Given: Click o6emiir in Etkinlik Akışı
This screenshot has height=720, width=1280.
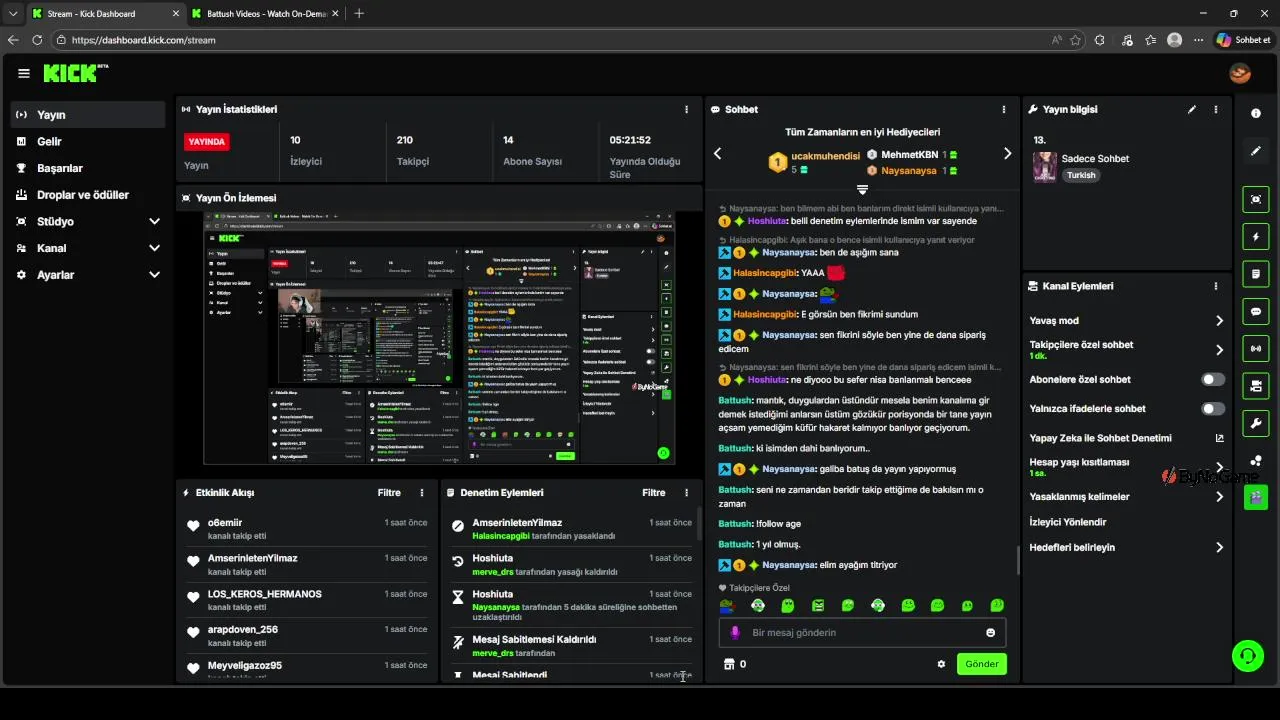Looking at the screenshot, I should (225, 523).
